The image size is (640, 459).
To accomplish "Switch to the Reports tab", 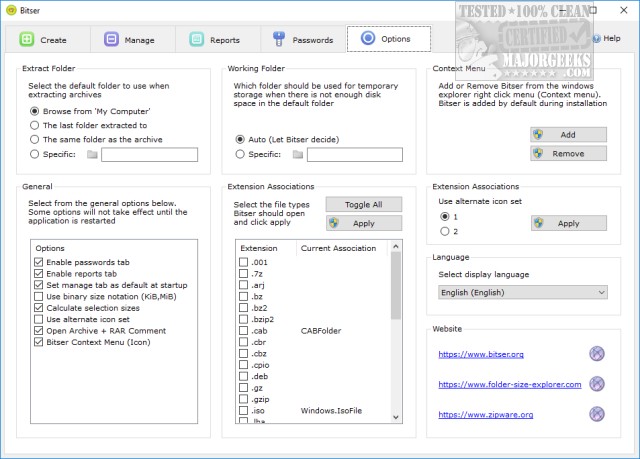I will point(218,39).
